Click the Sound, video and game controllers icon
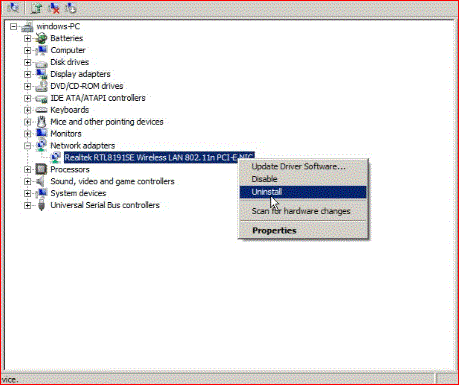459x385 pixels. tap(41, 181)
